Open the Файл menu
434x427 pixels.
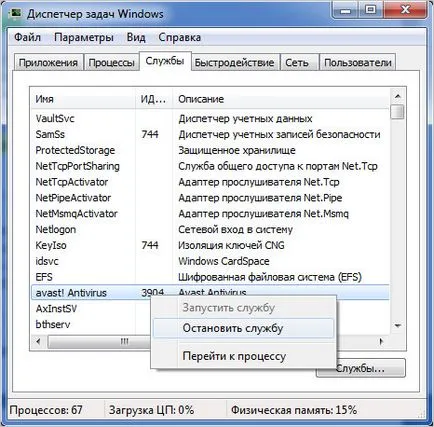pyautogui.click(x=27, y=37)
